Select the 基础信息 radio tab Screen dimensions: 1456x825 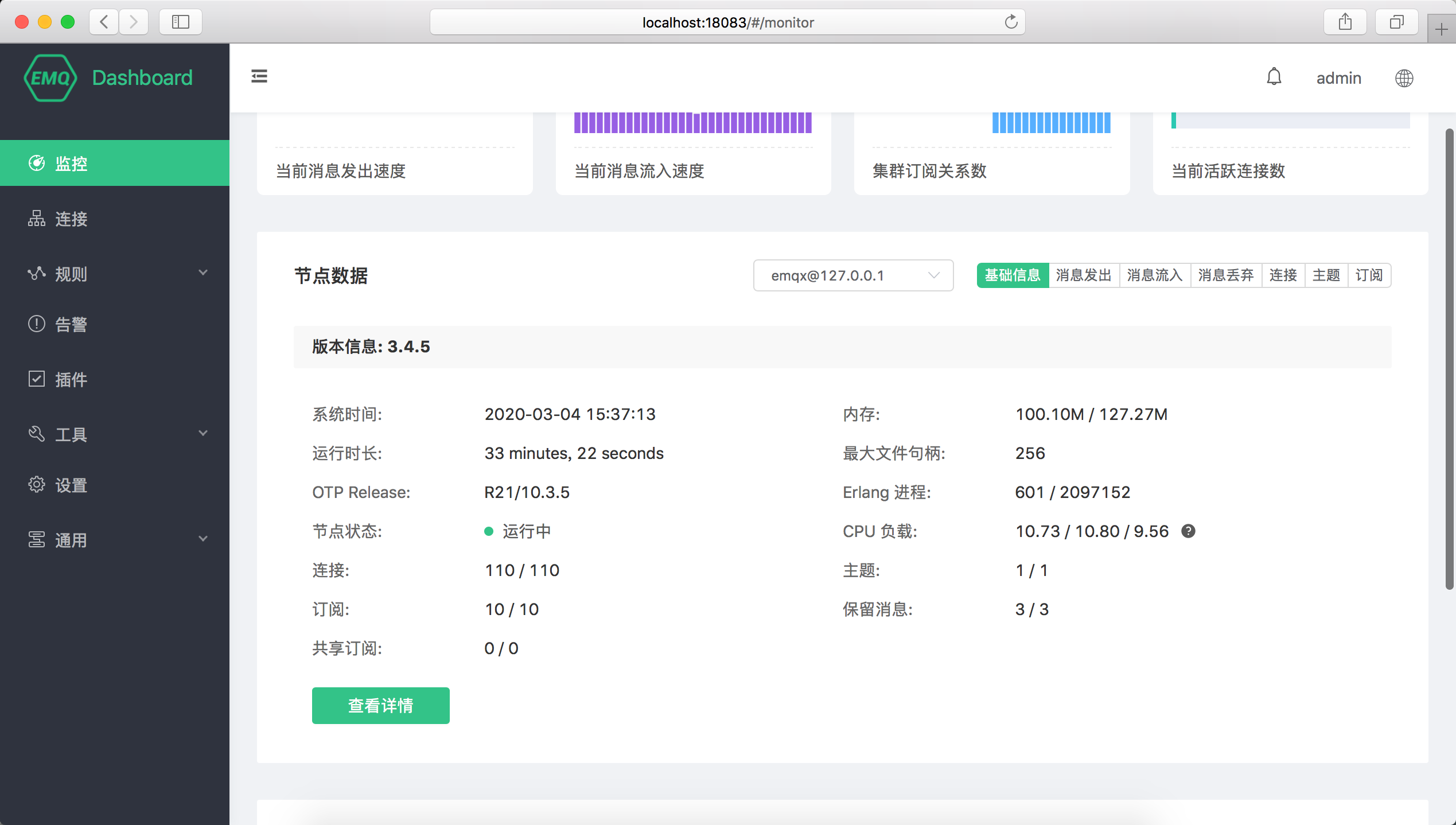pyautogui.click(x=1013, y=275)
